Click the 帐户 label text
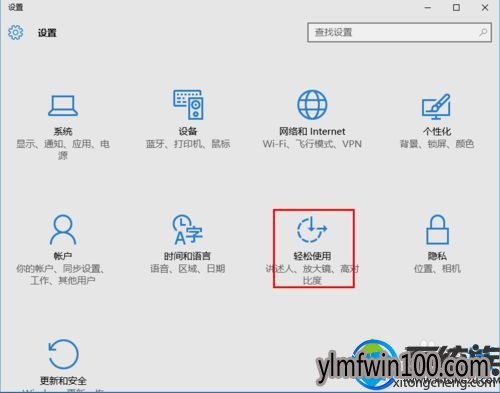500x393 pixels. (x=63, y=256)
